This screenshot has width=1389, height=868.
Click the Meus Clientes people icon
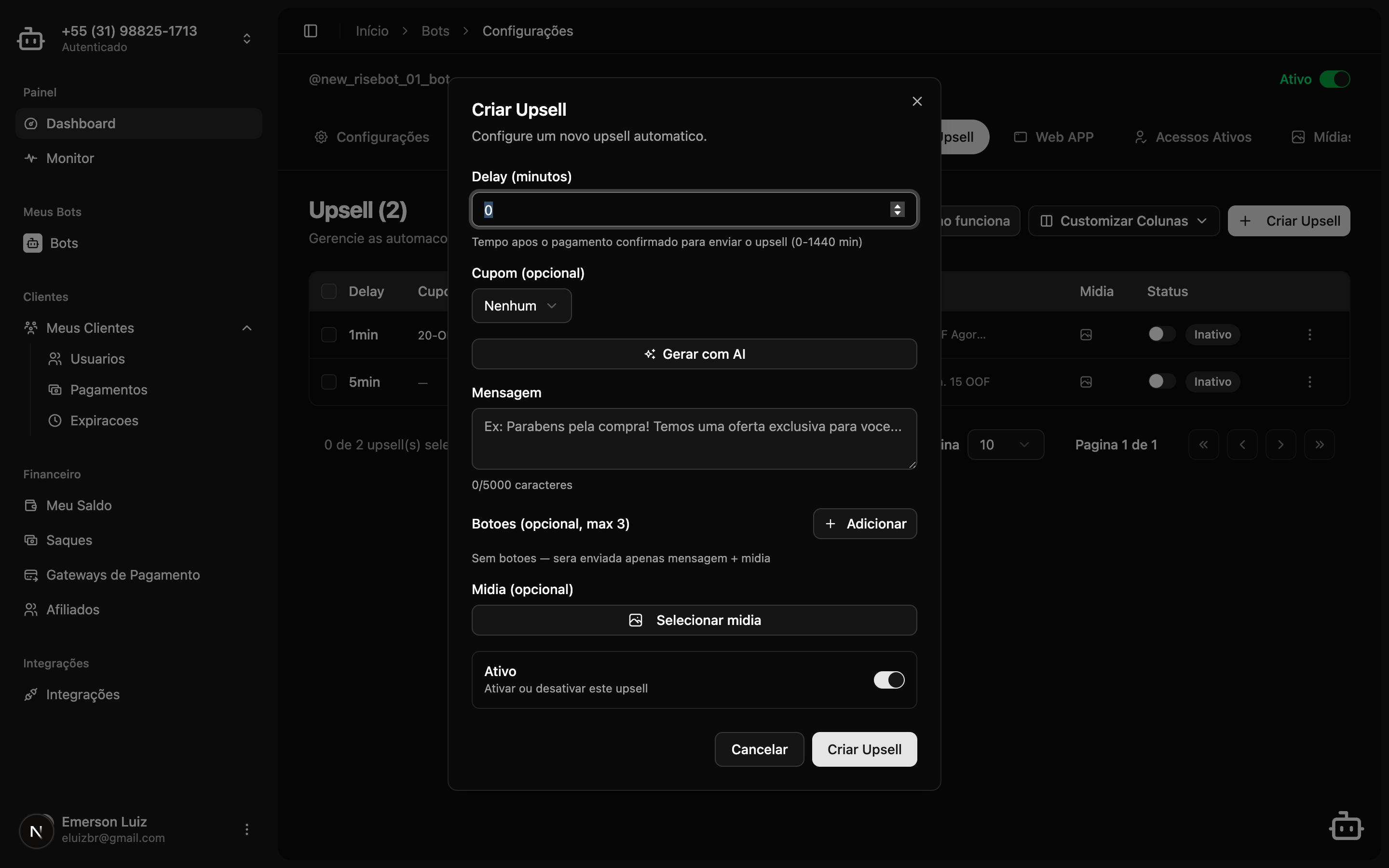click(x=31, y=328)
